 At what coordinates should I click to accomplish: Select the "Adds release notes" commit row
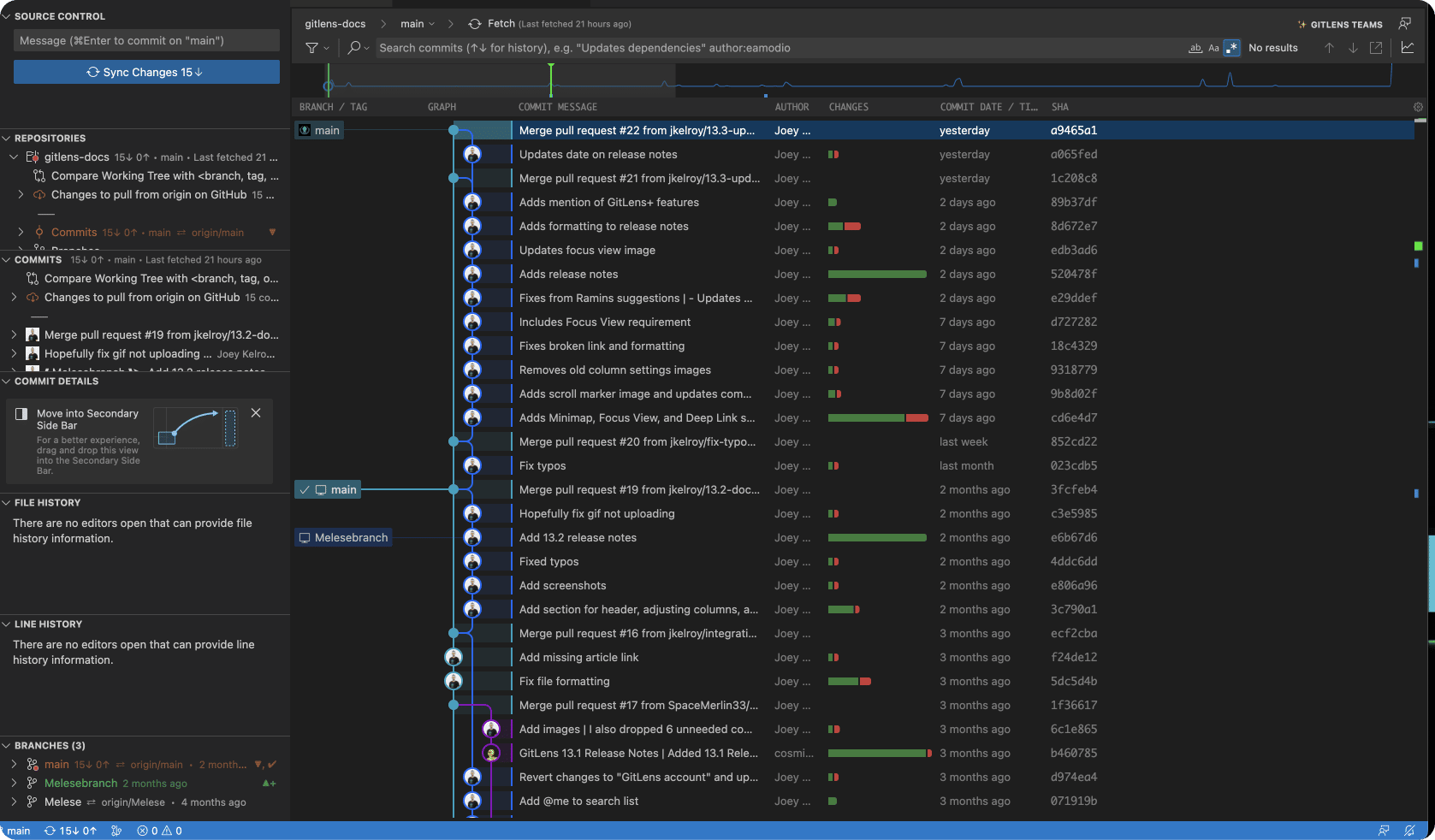pyautogui.click(x=852, y=274)
